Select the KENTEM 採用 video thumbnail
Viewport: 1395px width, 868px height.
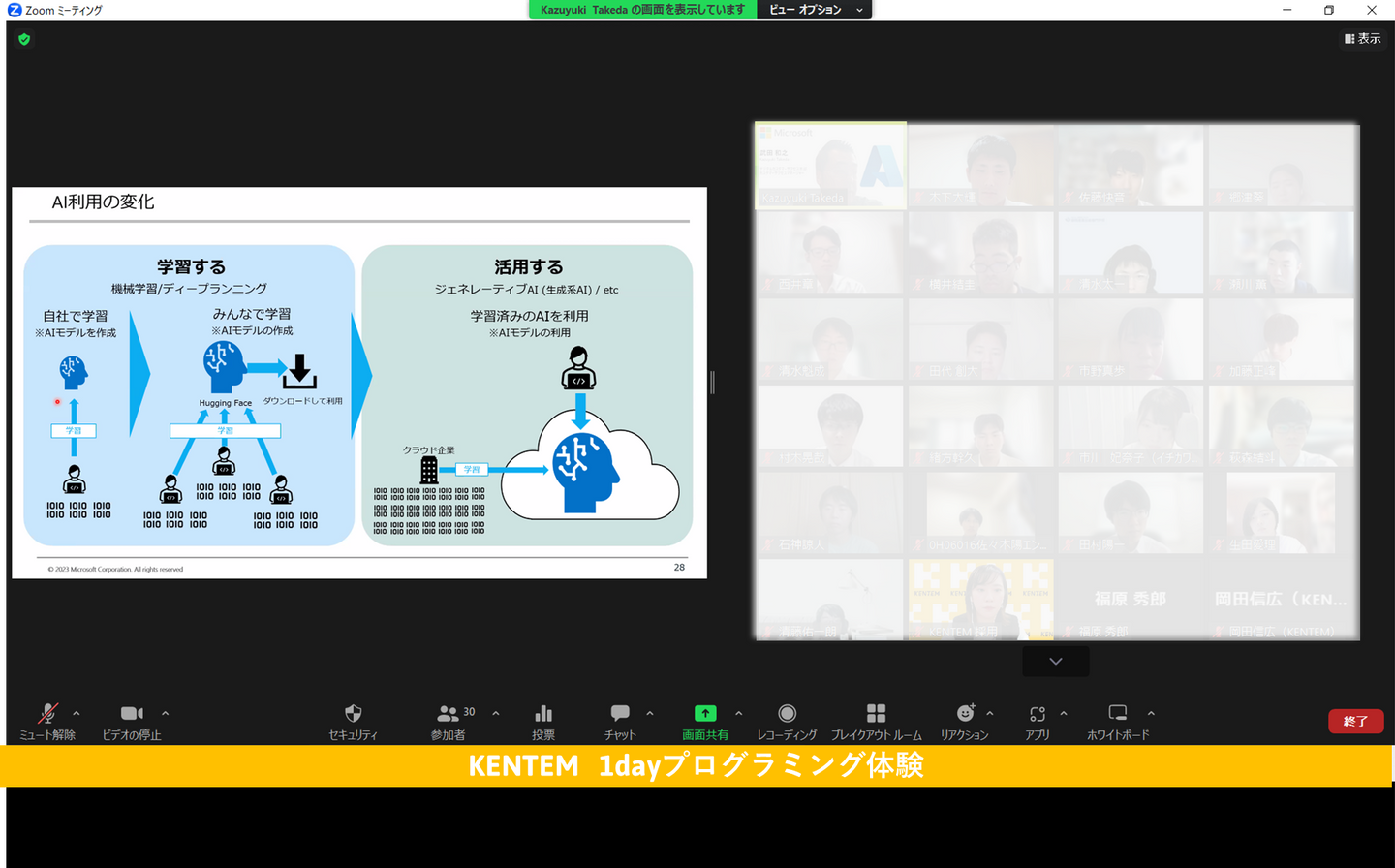click(x=981, y=600)
